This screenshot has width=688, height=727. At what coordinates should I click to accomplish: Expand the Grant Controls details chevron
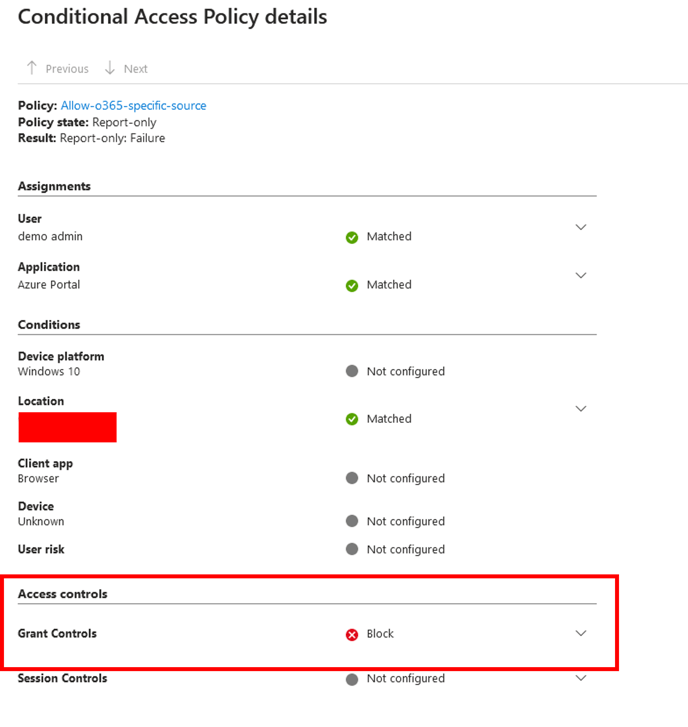[581, 633]
